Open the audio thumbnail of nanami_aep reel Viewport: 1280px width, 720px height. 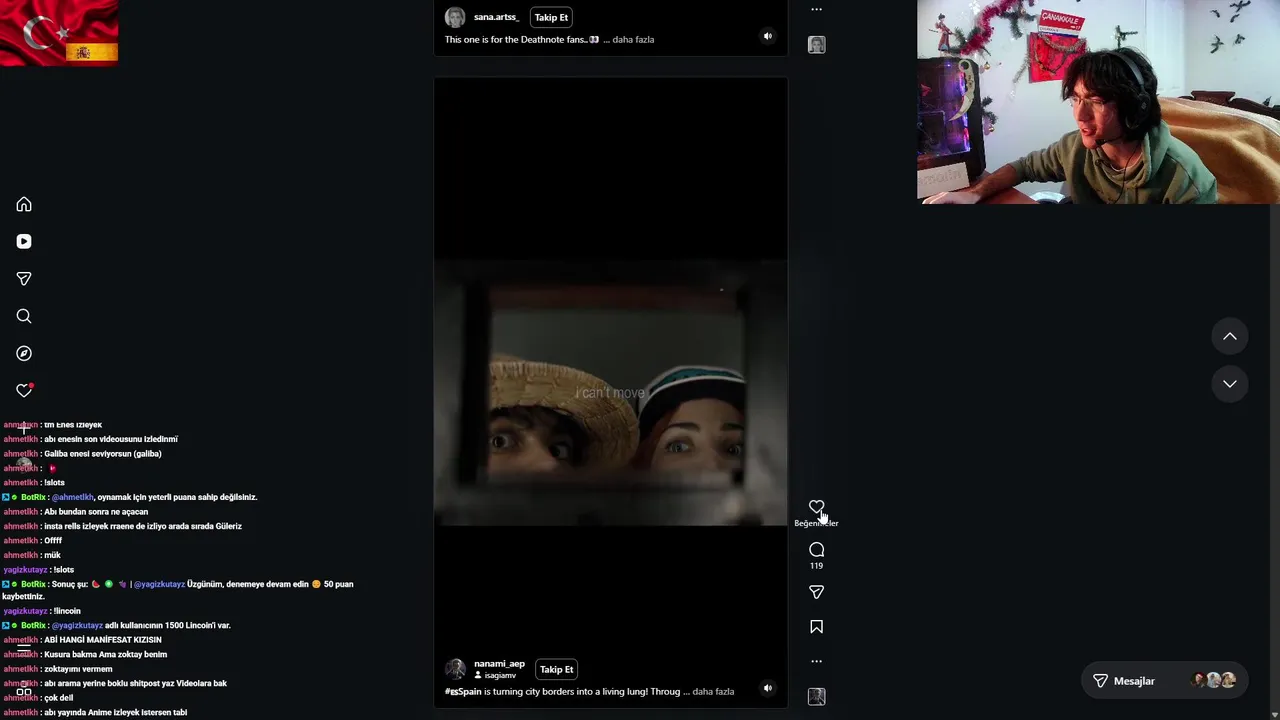click(816, 696)
